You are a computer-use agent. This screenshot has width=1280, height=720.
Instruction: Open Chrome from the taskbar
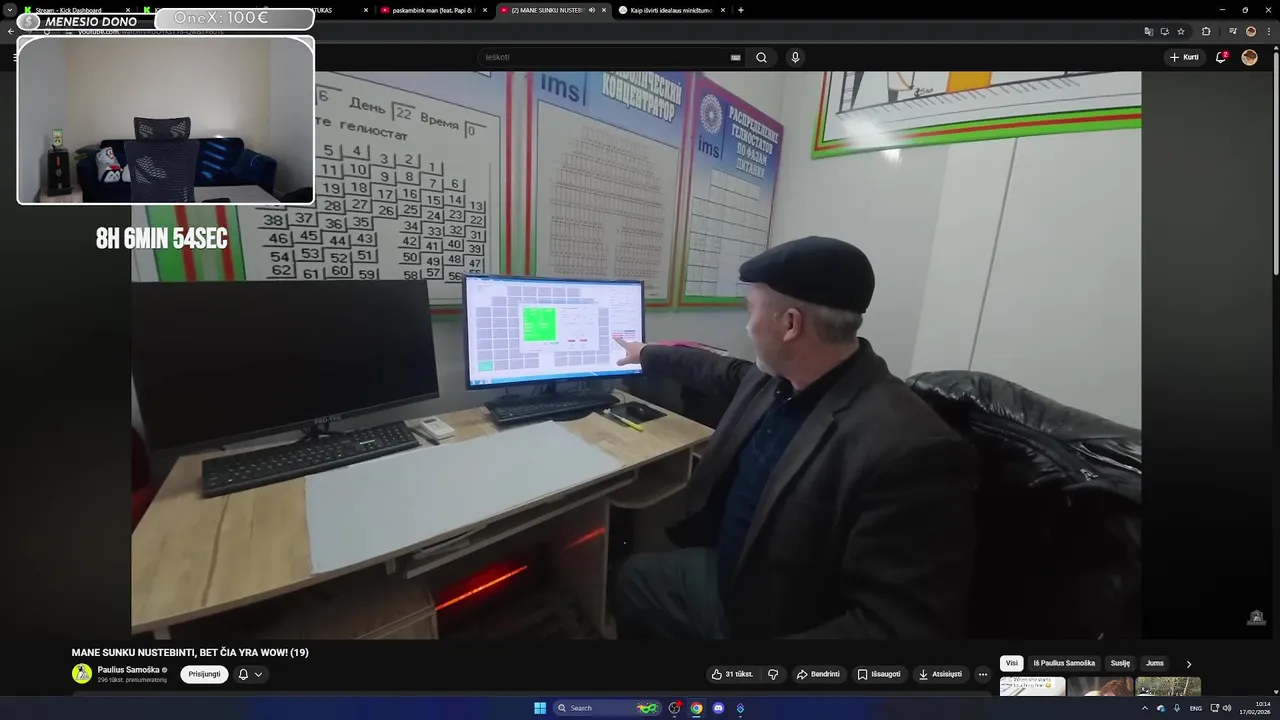pyautogui.click(x=696, y=708)
